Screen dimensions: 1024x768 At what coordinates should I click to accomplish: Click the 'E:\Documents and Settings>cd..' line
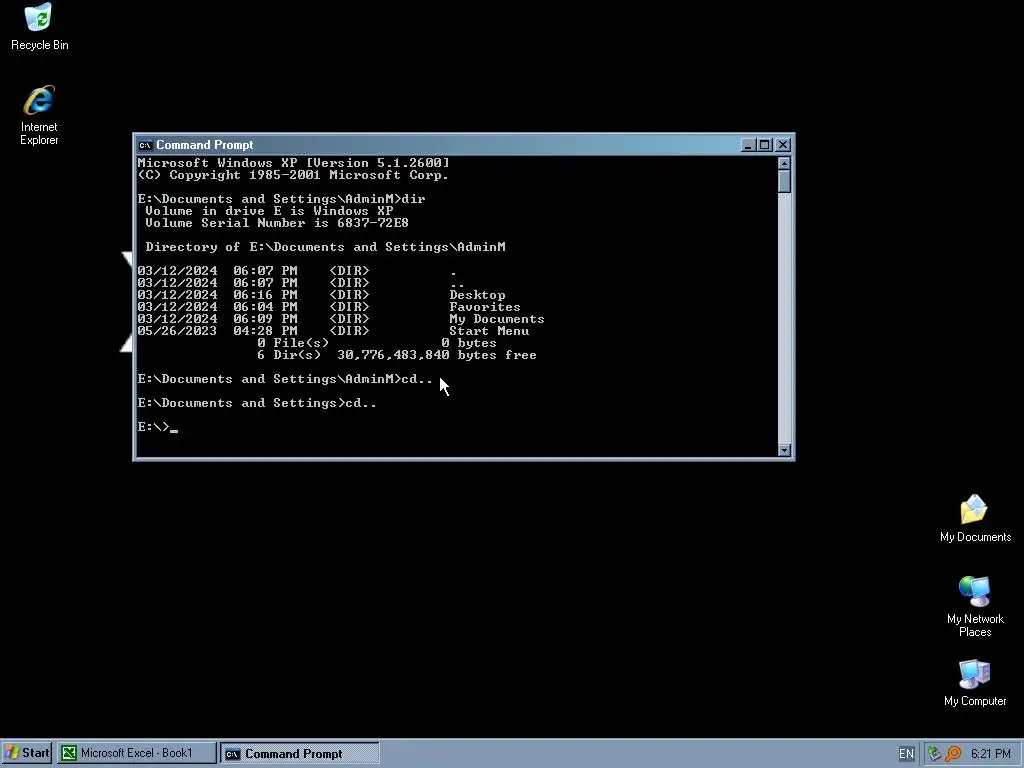click(x=257, y=403)
